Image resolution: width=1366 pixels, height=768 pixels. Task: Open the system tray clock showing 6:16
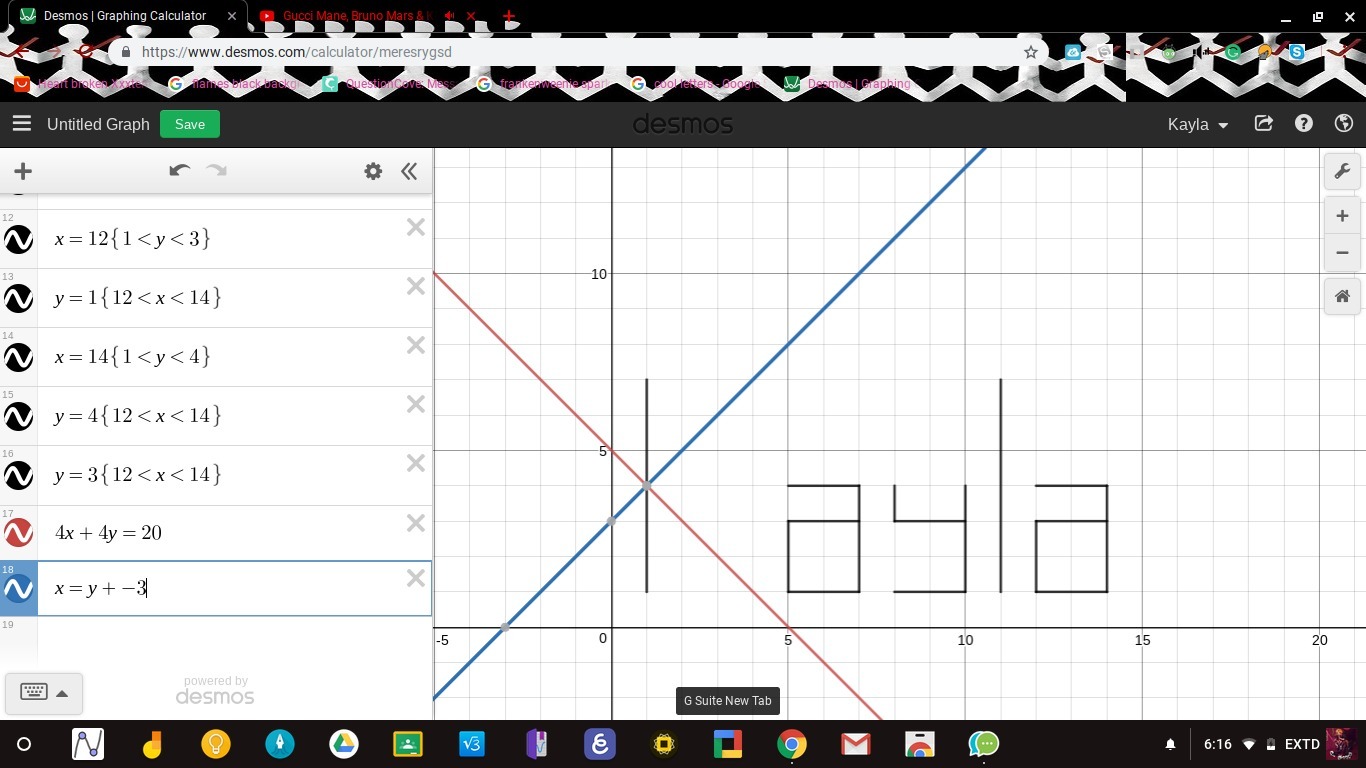coord(1217,744)
